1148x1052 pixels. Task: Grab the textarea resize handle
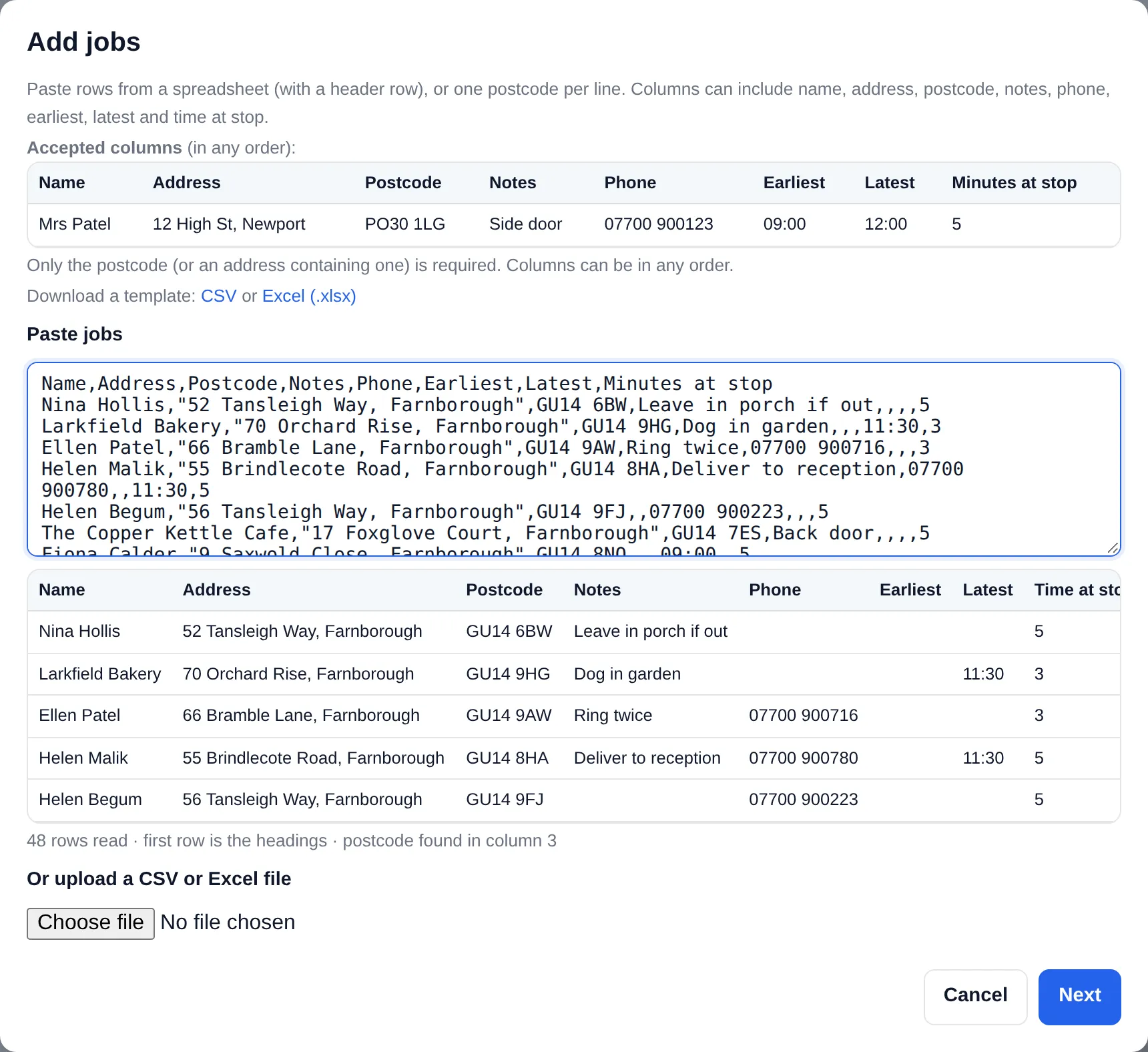pyautogui.click(x=1113, y=548)
